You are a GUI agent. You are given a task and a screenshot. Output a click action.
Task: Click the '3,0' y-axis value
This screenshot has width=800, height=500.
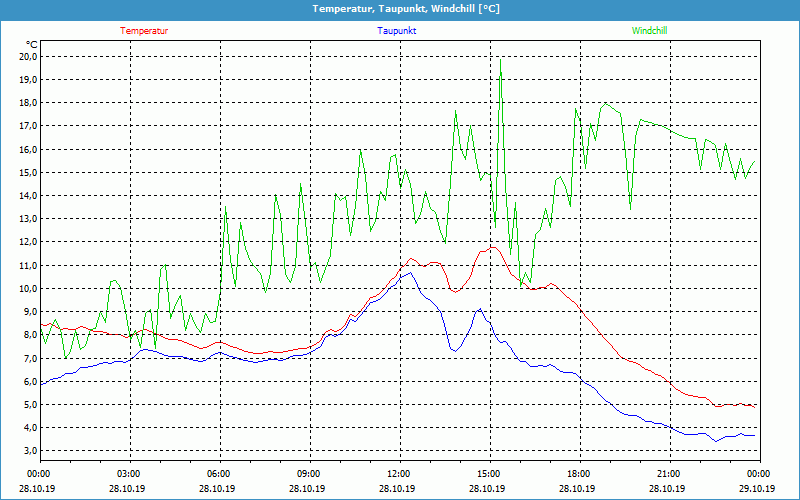tap(30, 451)
